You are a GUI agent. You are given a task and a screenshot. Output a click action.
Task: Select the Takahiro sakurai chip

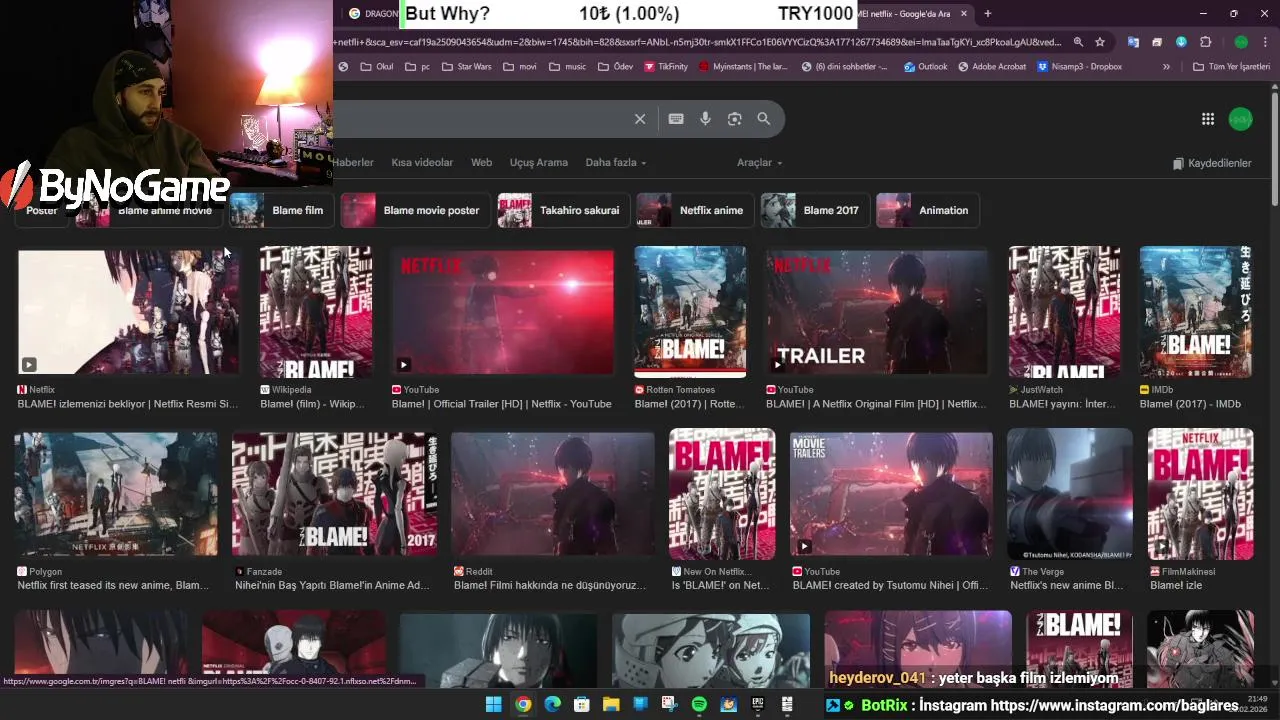click(x=563, y=210)
